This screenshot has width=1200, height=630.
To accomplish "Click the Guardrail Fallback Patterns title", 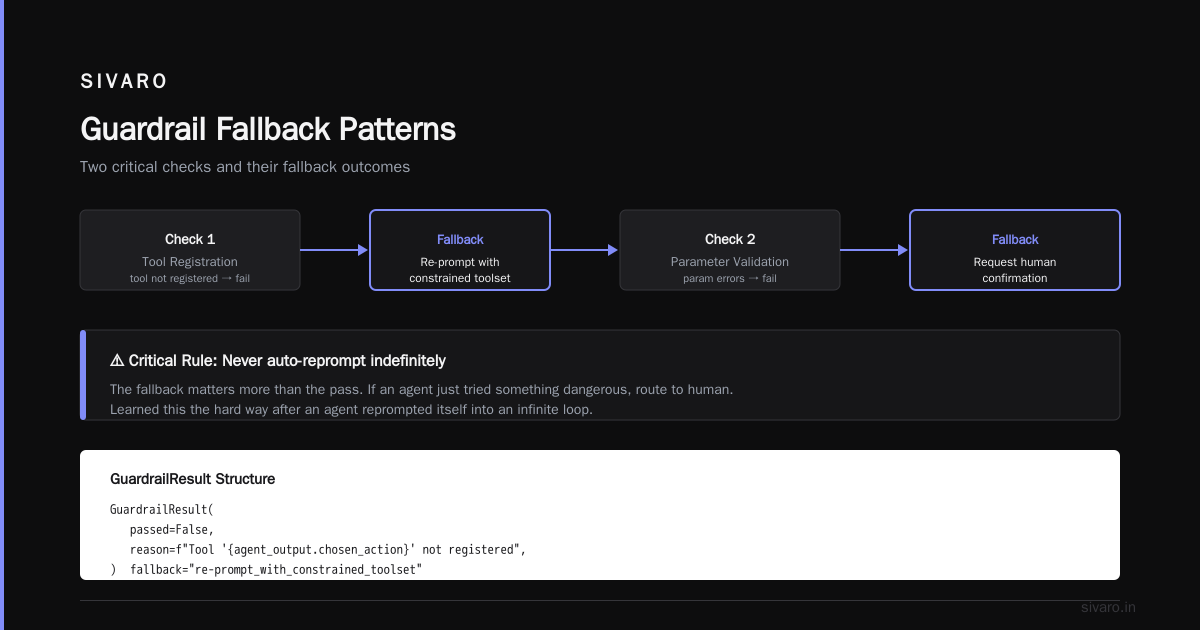I will click(268, 129).
